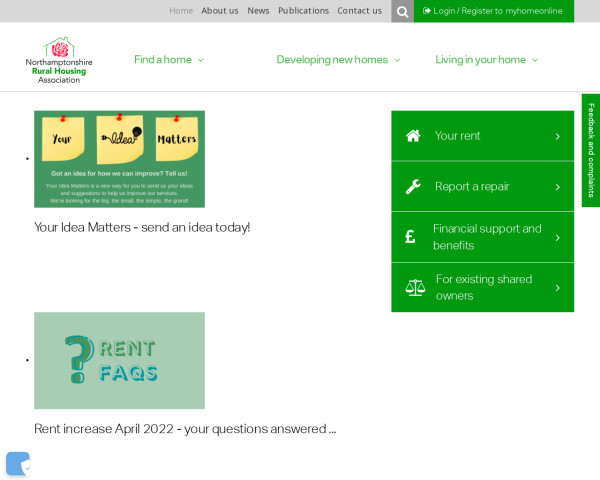This screenshot has height=480, width=600.
Task: Click the chevron next to Find a home
Action: click(201, 60)
